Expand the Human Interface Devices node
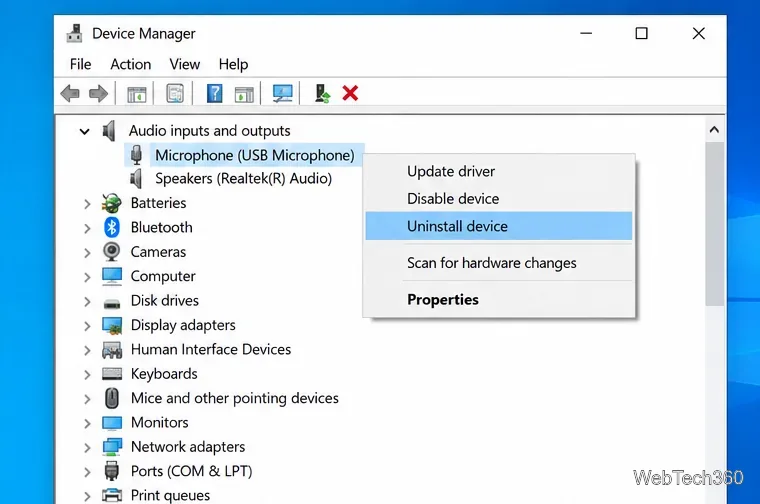760x504 pixels. point(87,350)
